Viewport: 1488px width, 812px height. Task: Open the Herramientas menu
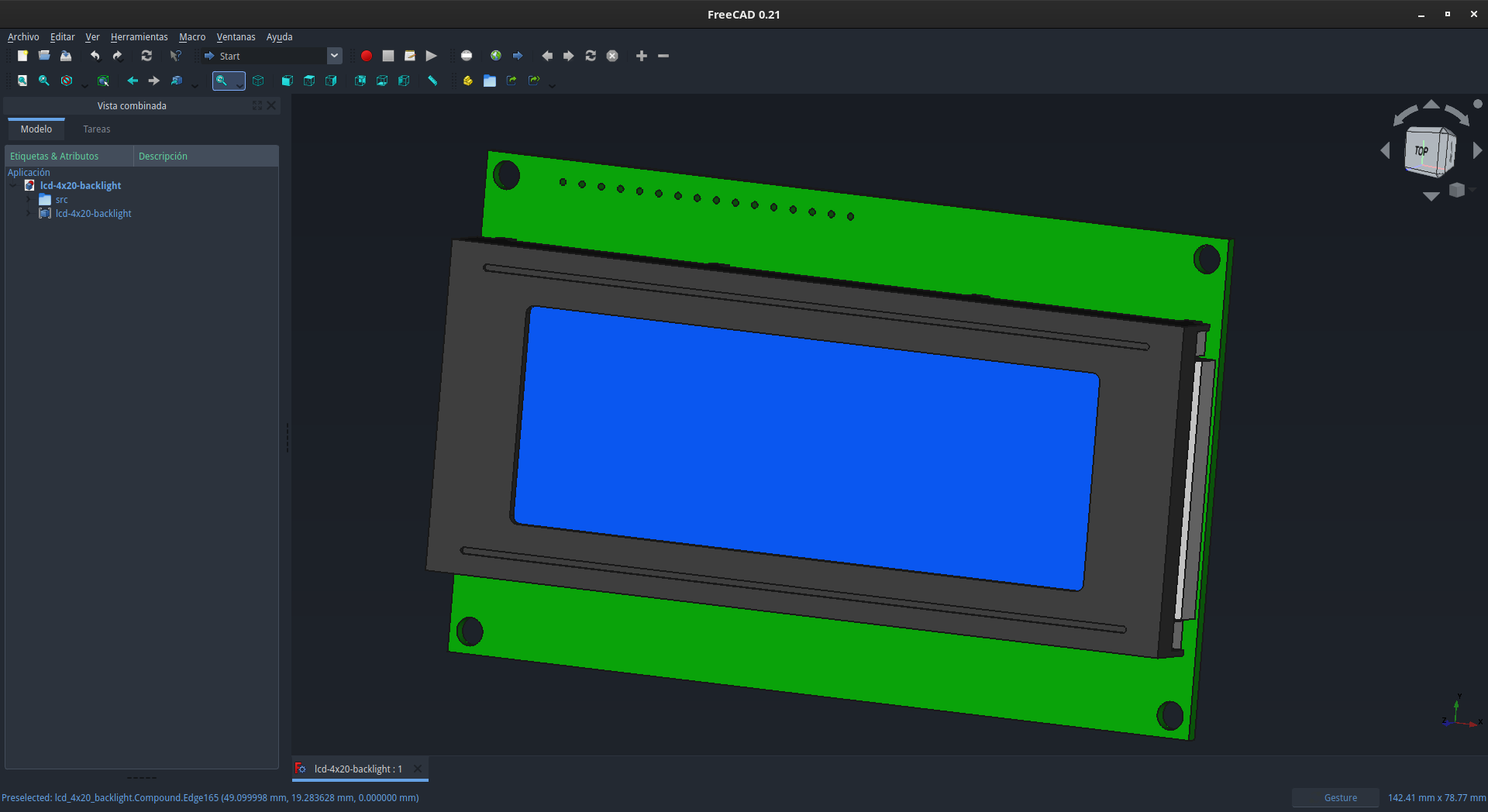[x=139, y=36]
